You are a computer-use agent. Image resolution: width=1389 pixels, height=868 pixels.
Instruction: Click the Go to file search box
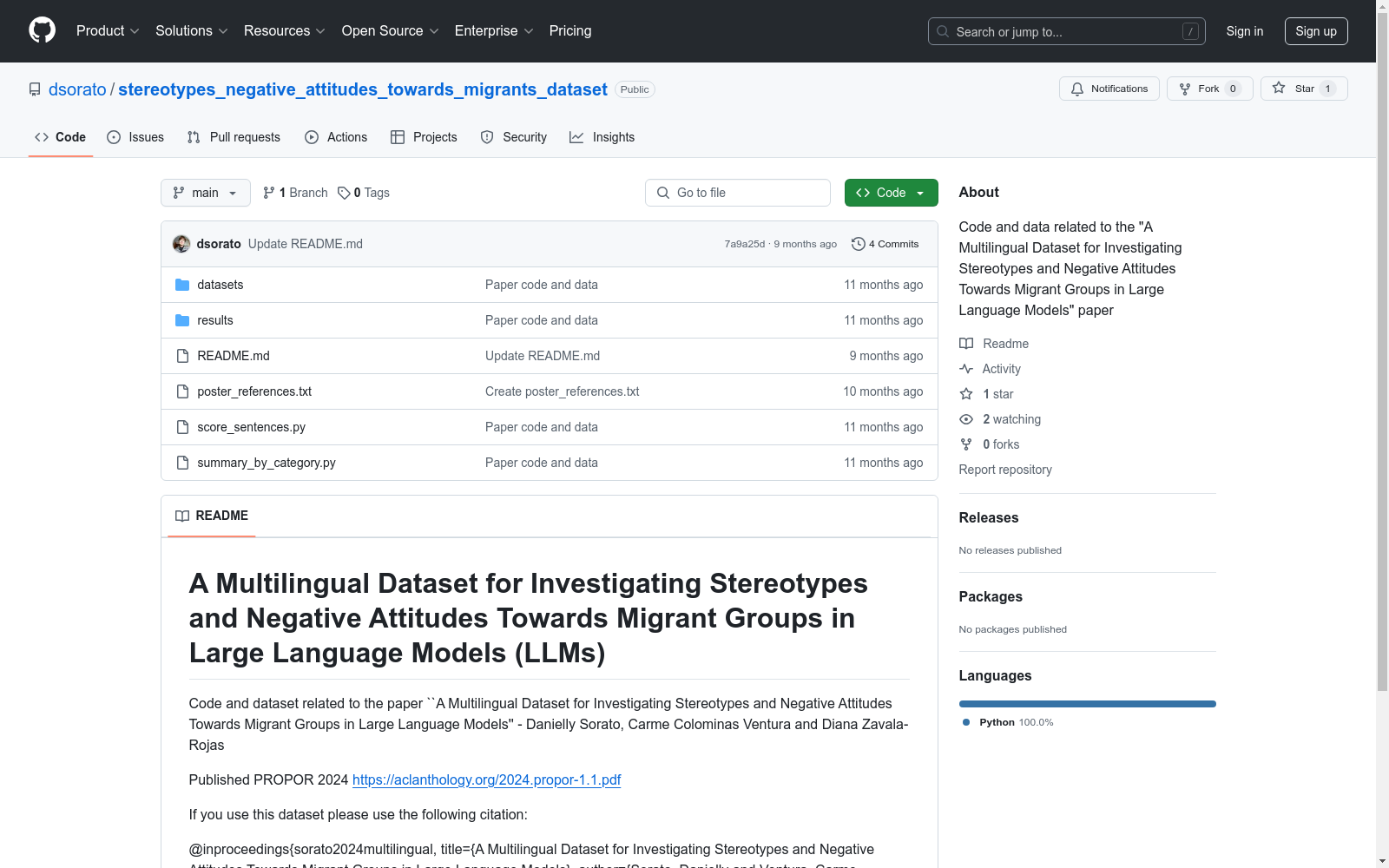[738, 193]
